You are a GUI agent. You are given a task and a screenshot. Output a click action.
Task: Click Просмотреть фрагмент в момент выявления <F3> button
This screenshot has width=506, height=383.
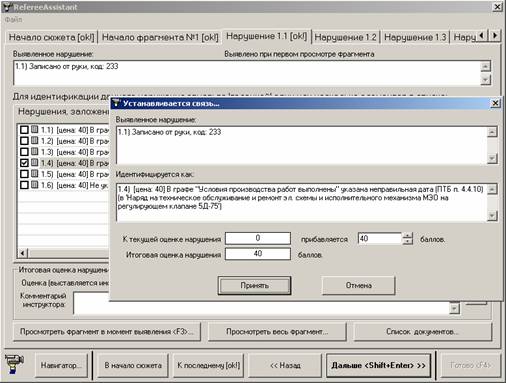tap(107, 332)
